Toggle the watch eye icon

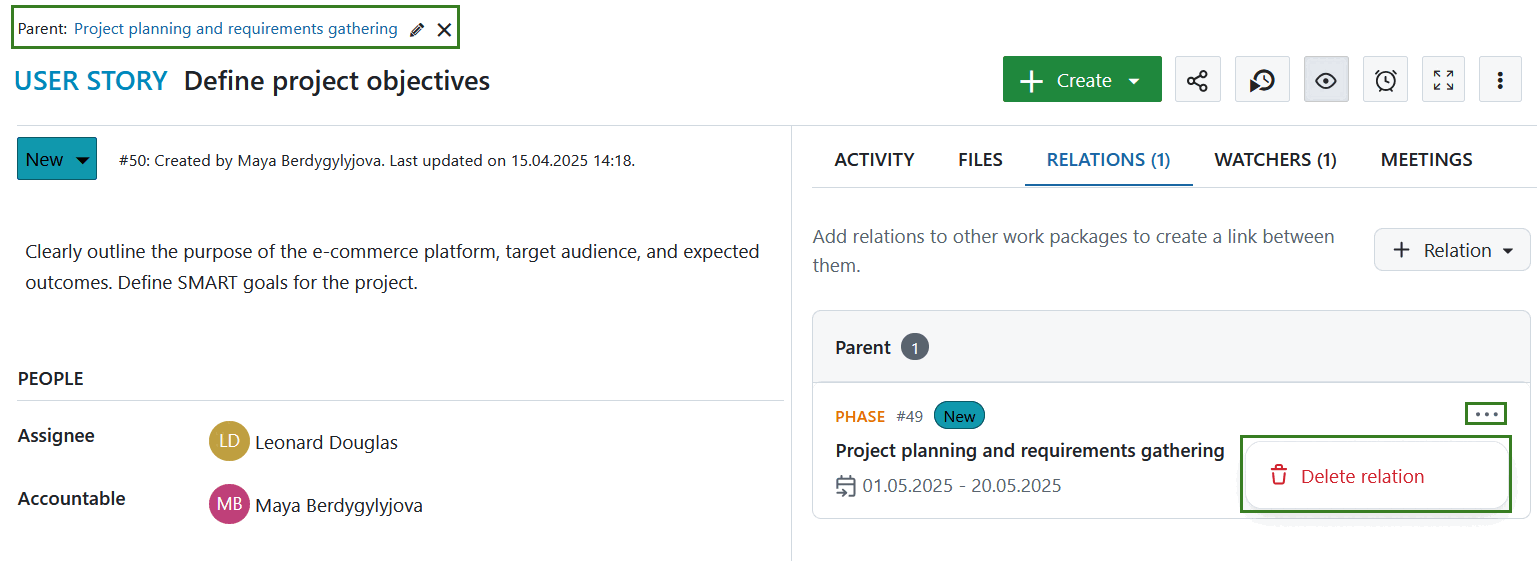[x=1326, y=80]
